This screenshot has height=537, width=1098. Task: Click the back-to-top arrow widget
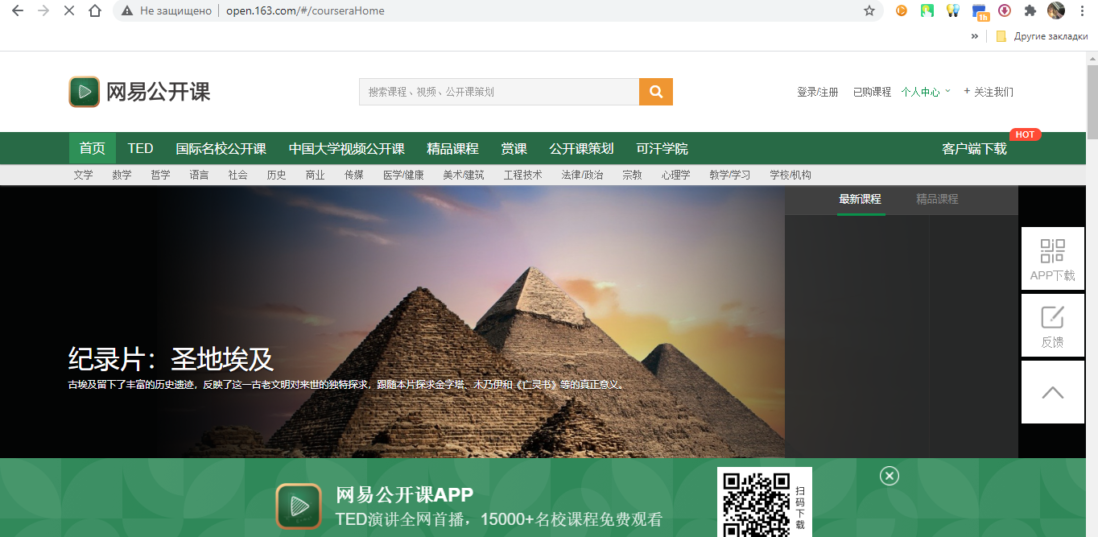pos(1052,392)
